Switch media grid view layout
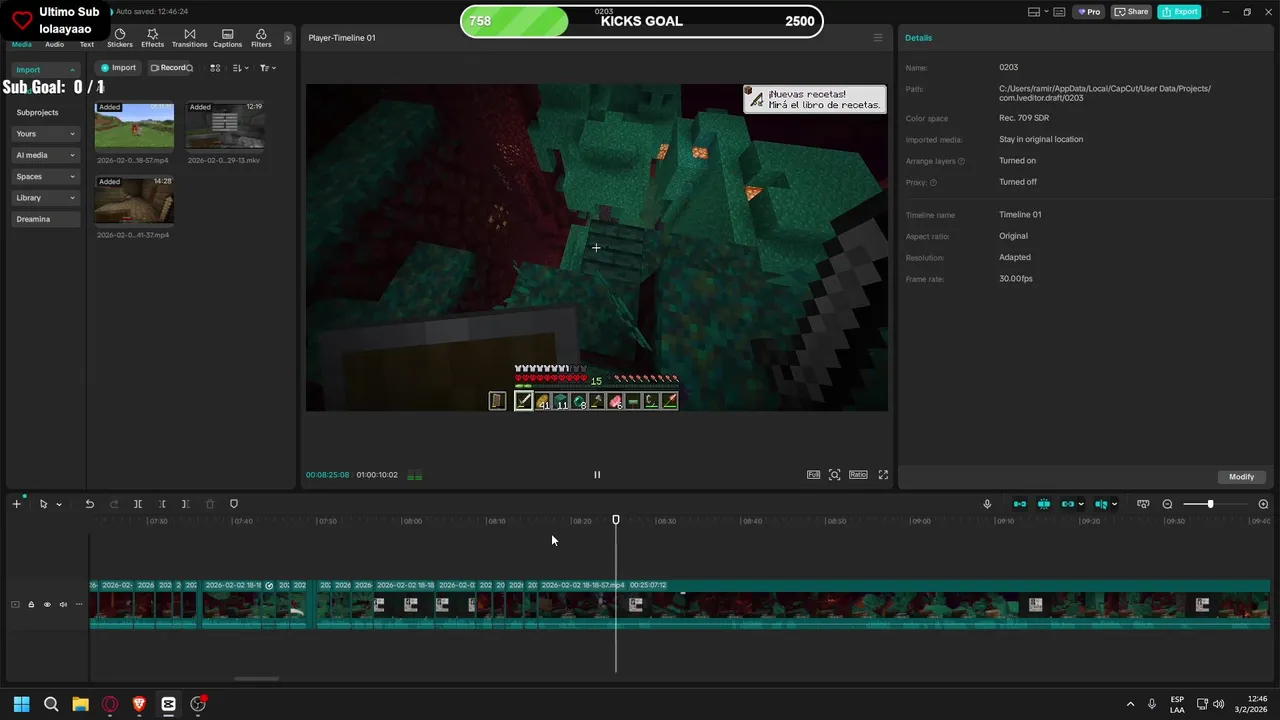 215,68
